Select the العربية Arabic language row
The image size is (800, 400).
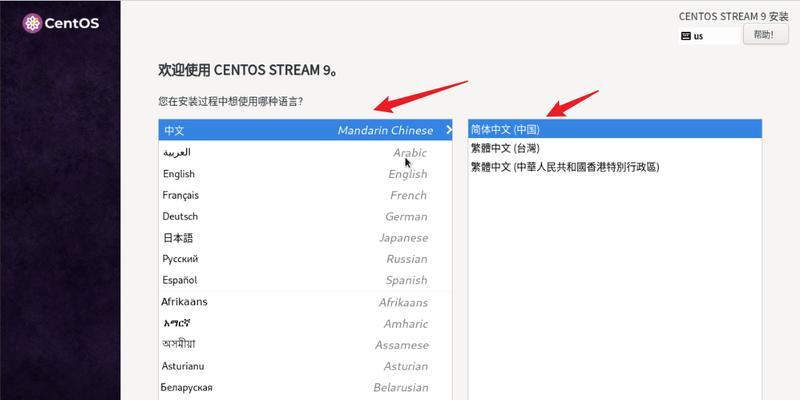point(305,152)
